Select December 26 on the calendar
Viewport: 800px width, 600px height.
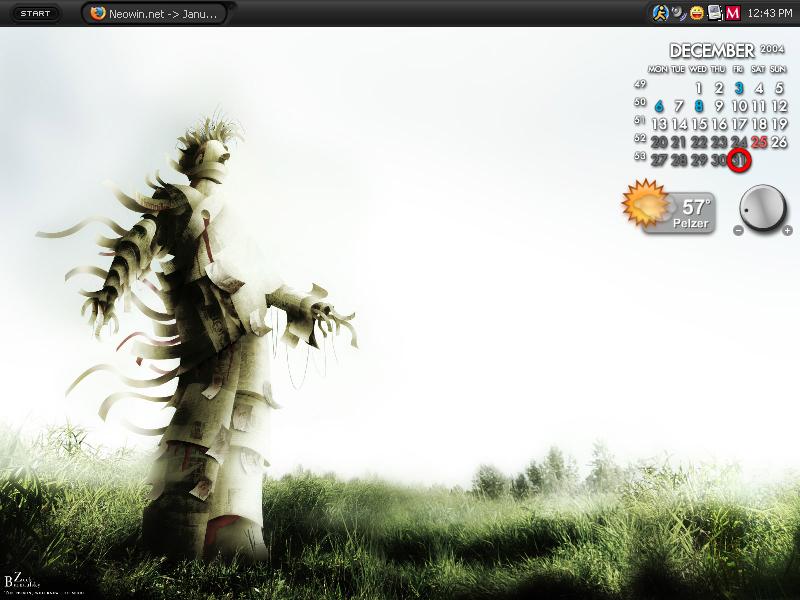[x=779, y=142]
